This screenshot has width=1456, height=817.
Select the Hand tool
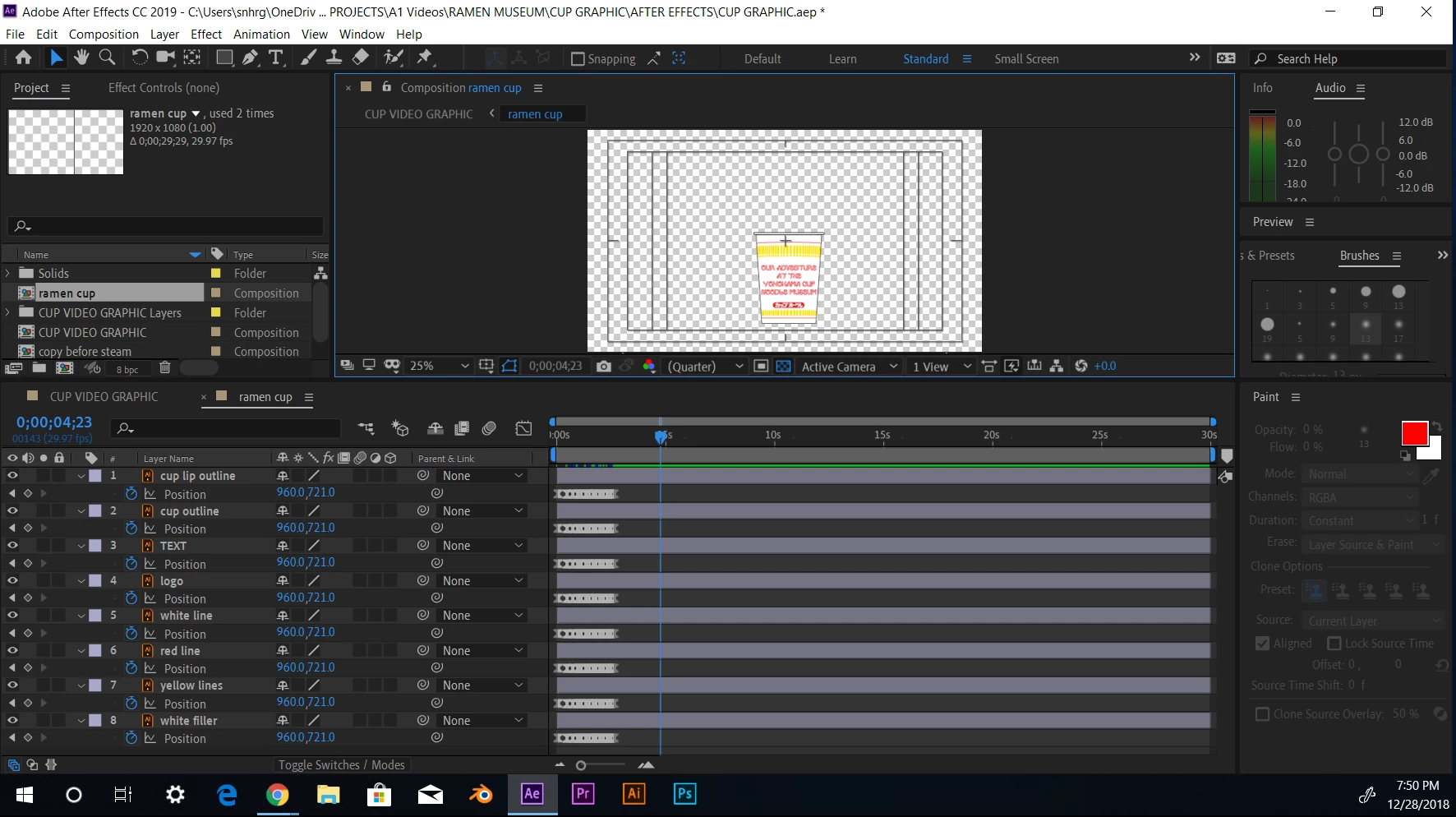coord(81,58)
